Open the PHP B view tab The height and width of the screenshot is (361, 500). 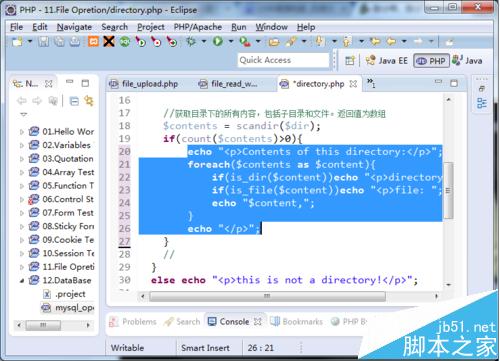(x=349, y=322)
